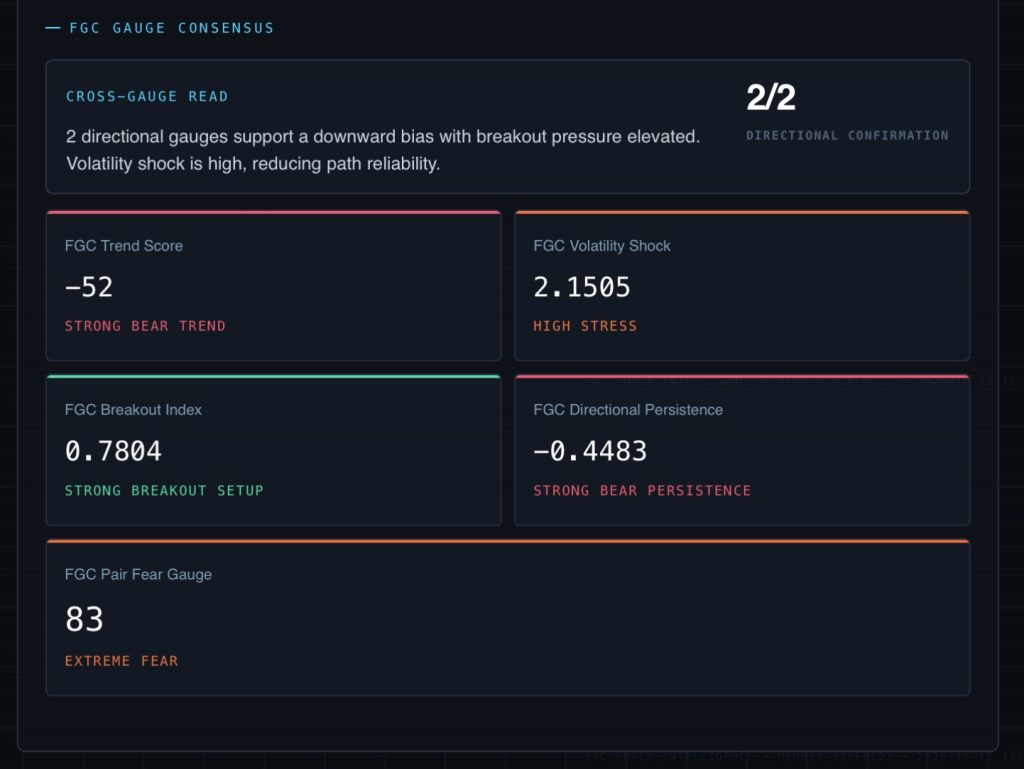Open the FGC Trend Score card

point(274,285)
